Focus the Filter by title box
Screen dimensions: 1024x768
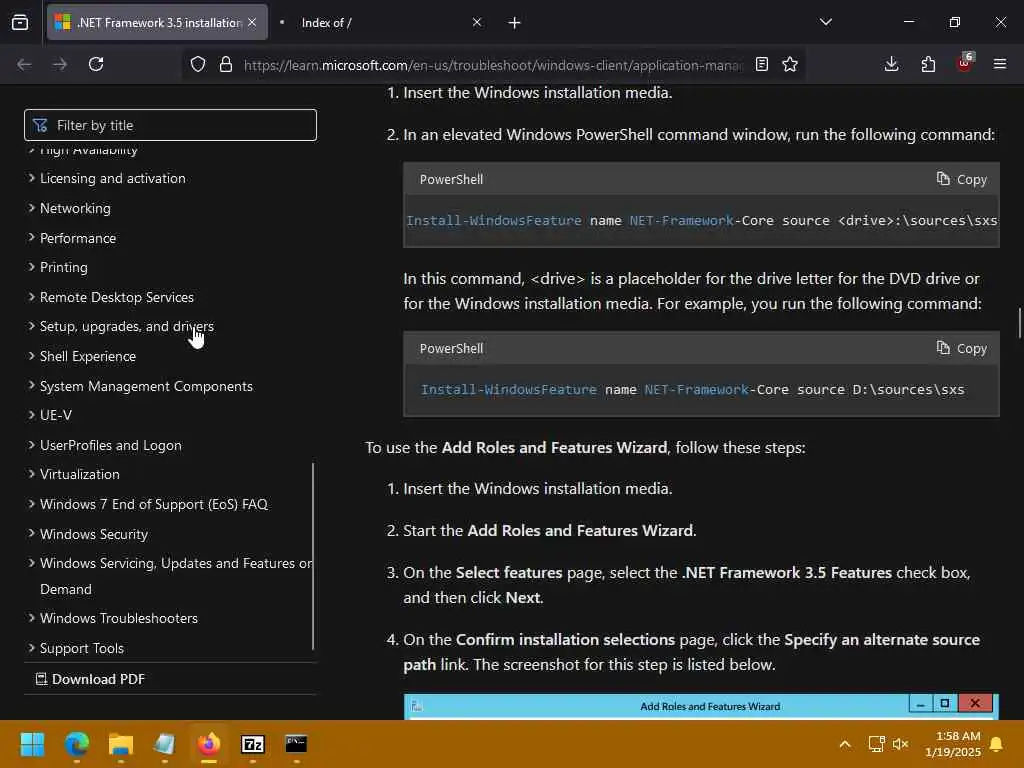pos(170,125)
